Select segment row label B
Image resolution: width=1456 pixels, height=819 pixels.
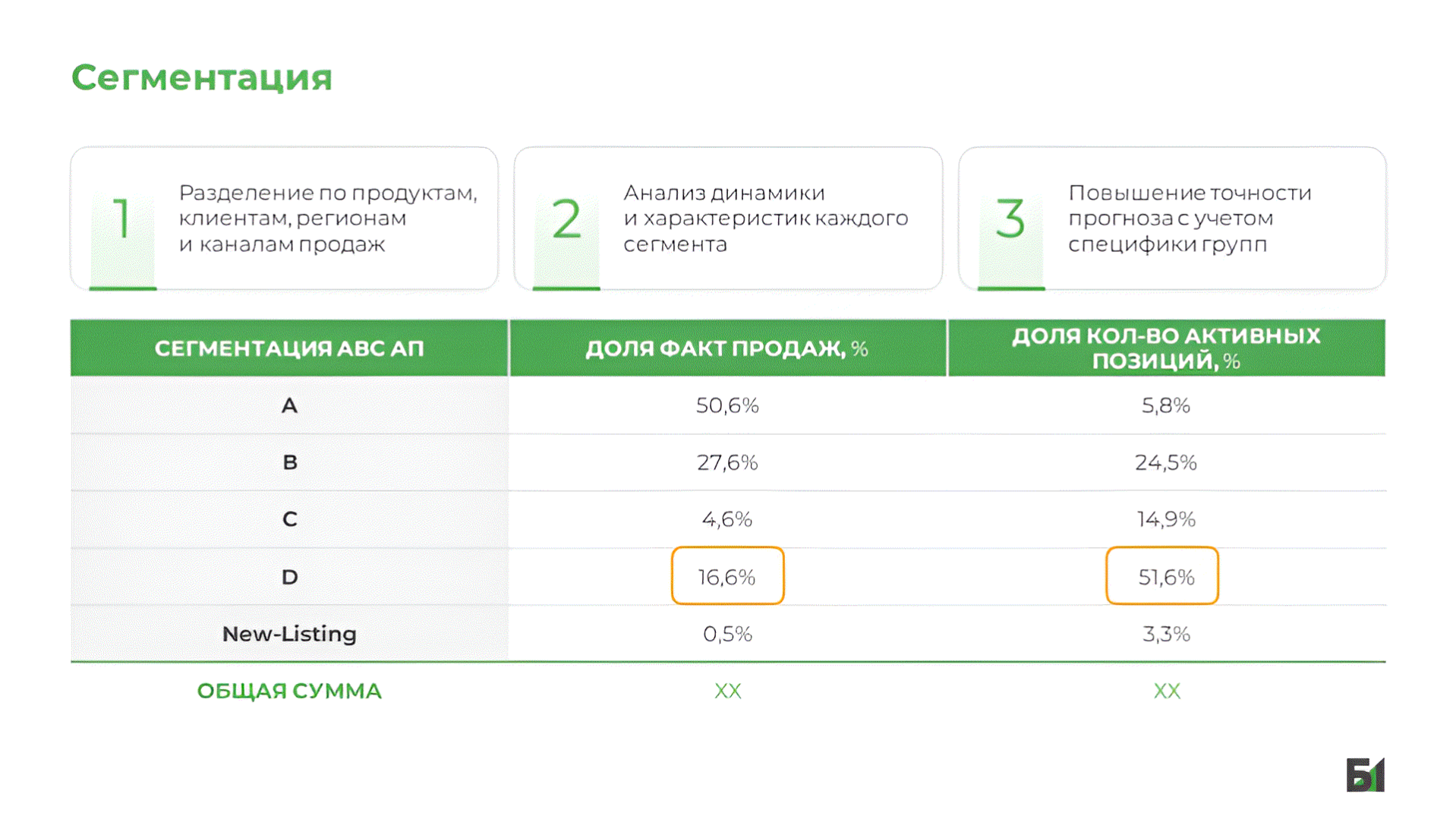click(x=289, y=462)
